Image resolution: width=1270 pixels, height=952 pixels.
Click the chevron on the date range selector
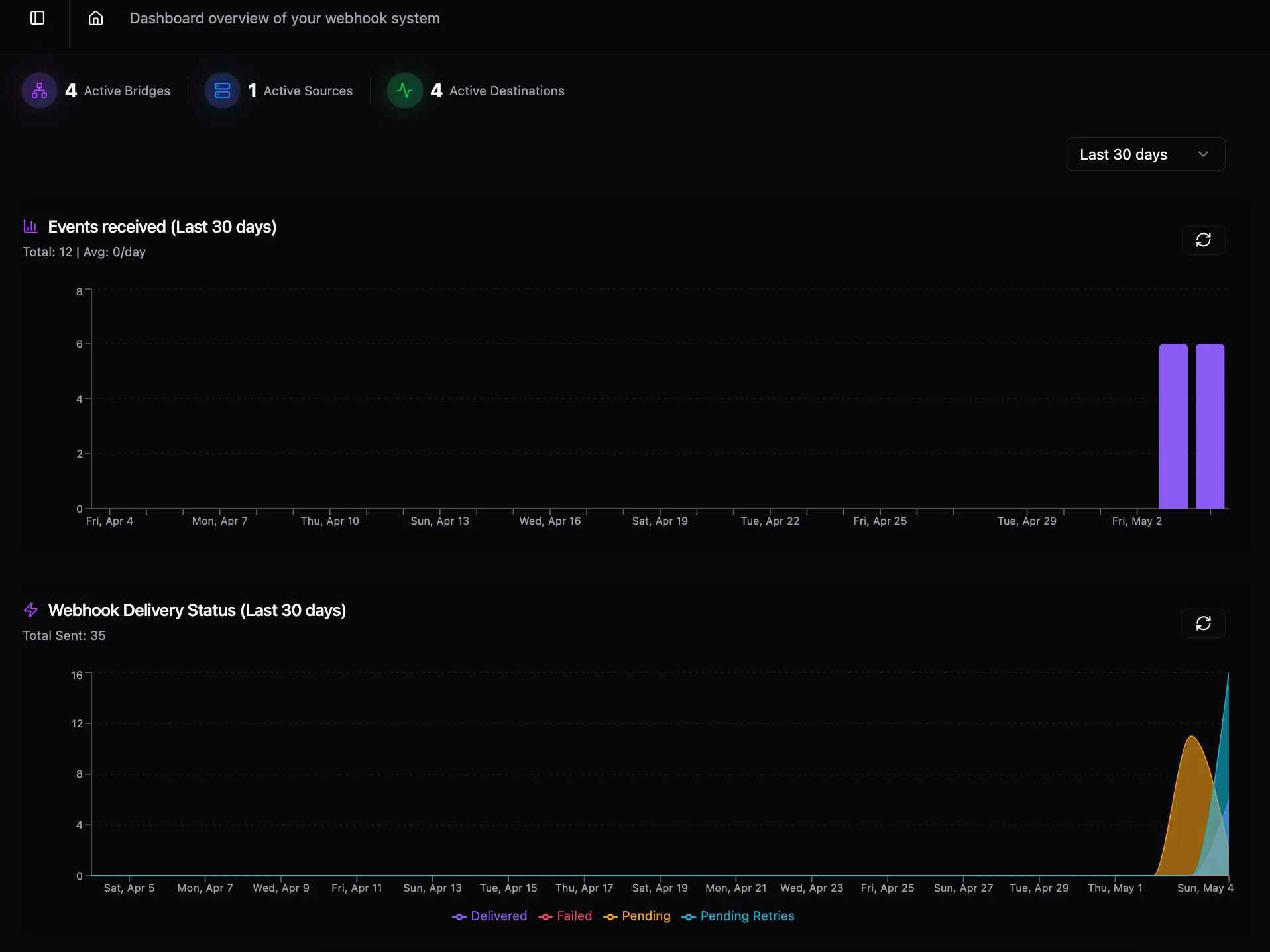pos(1203,154)
